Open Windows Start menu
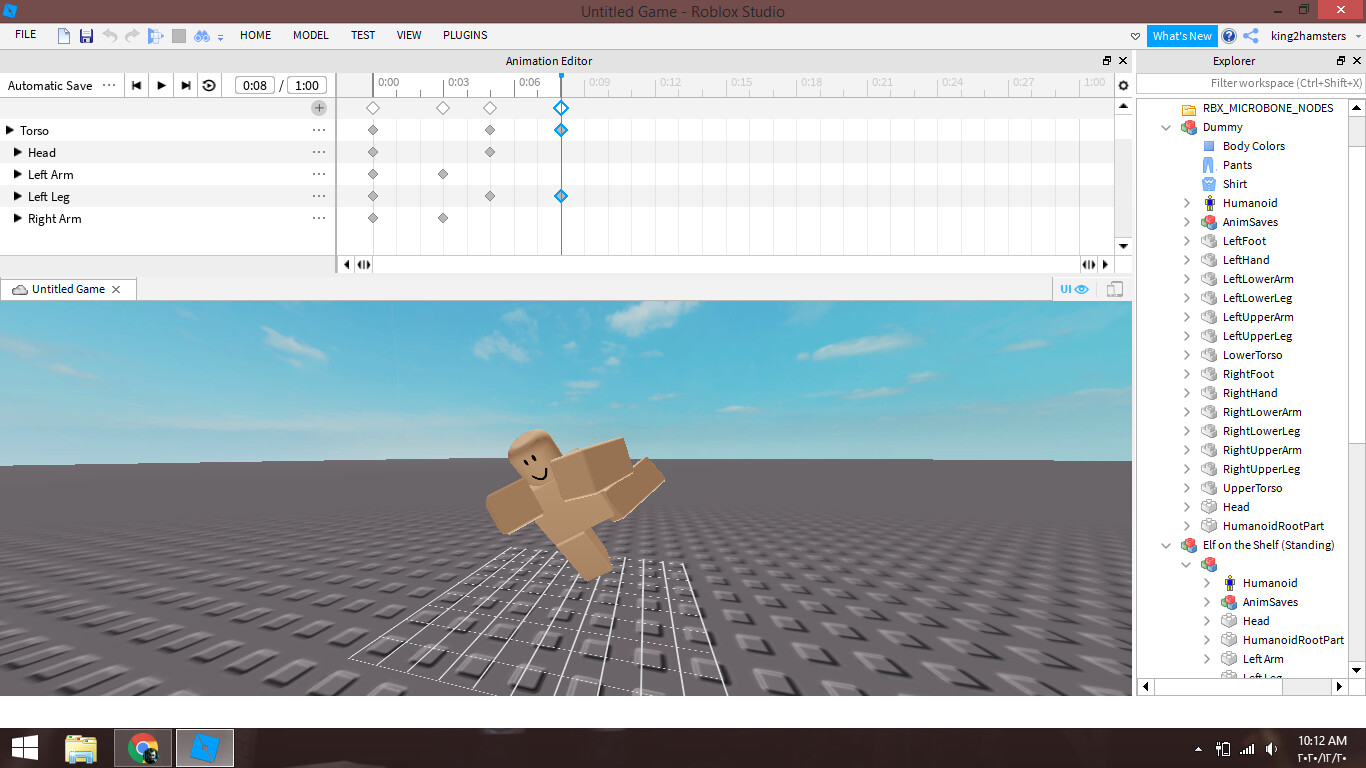Screen dimensions: 1366x768 [x=25, y=748]
